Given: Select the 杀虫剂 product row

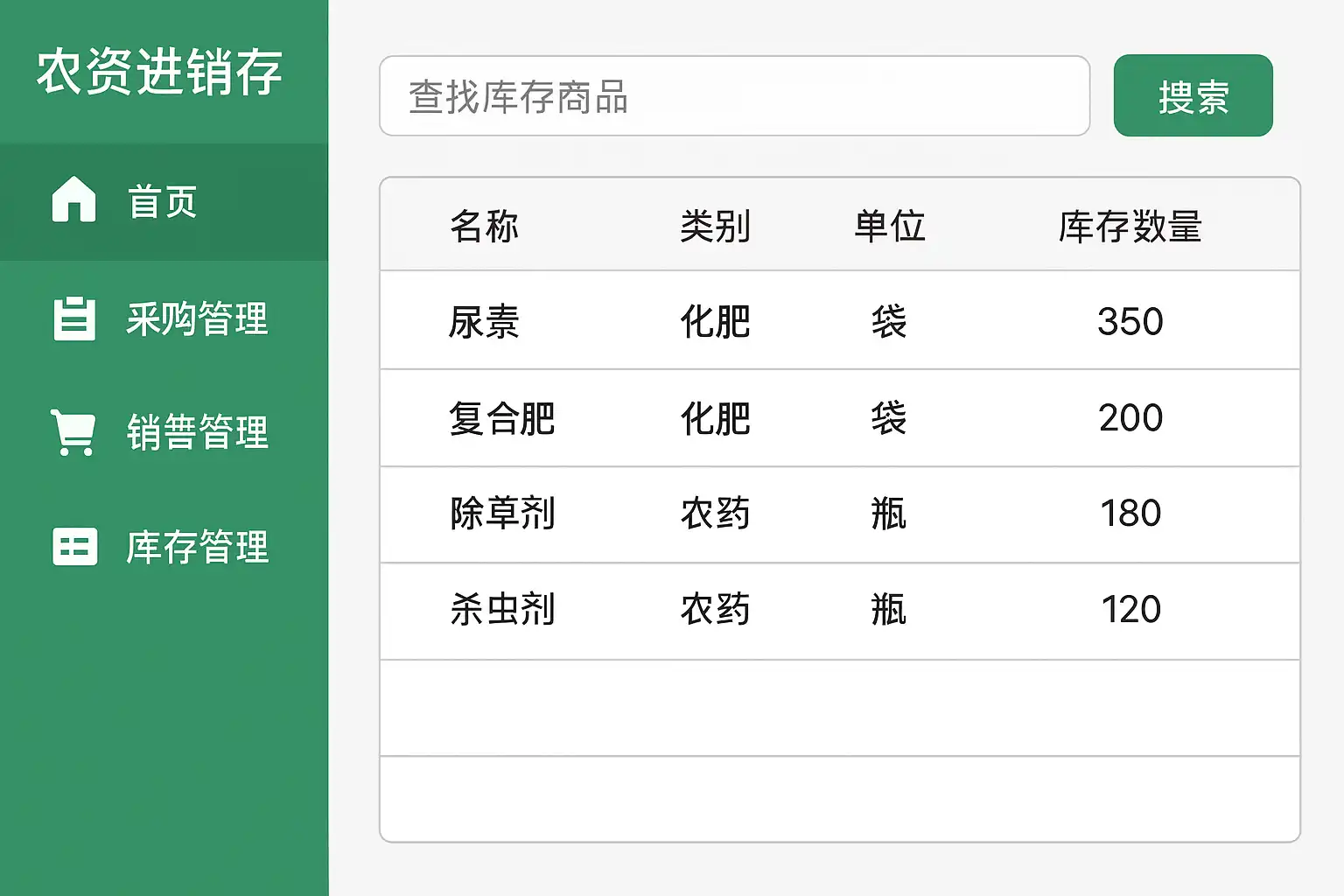Looking at the screenshot, I should click(501, 610).
